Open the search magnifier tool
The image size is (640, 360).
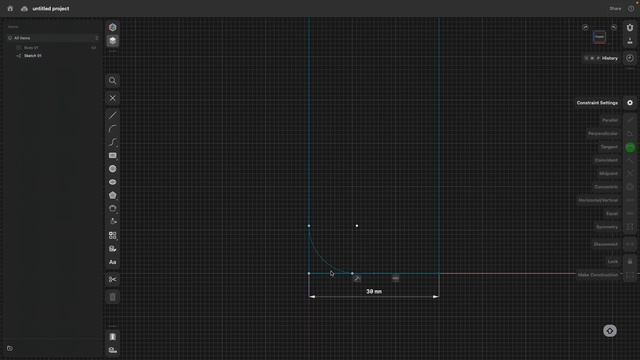113,81
